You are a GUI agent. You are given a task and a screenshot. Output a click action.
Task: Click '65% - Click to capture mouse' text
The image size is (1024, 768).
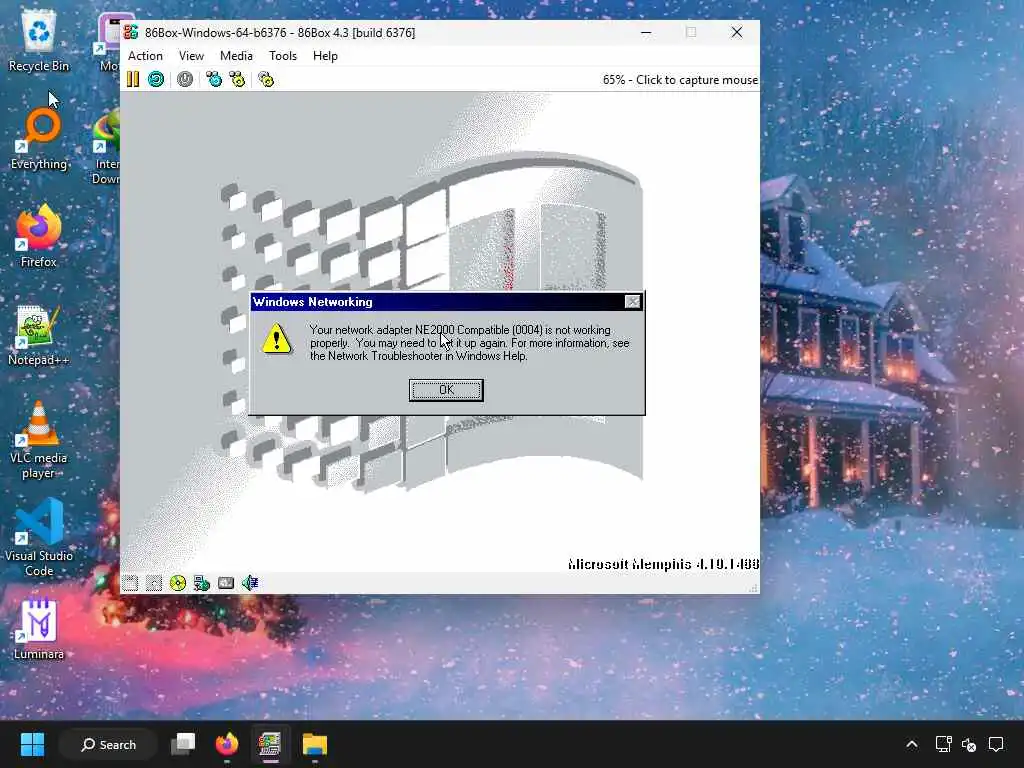click(x=680, y=80)
